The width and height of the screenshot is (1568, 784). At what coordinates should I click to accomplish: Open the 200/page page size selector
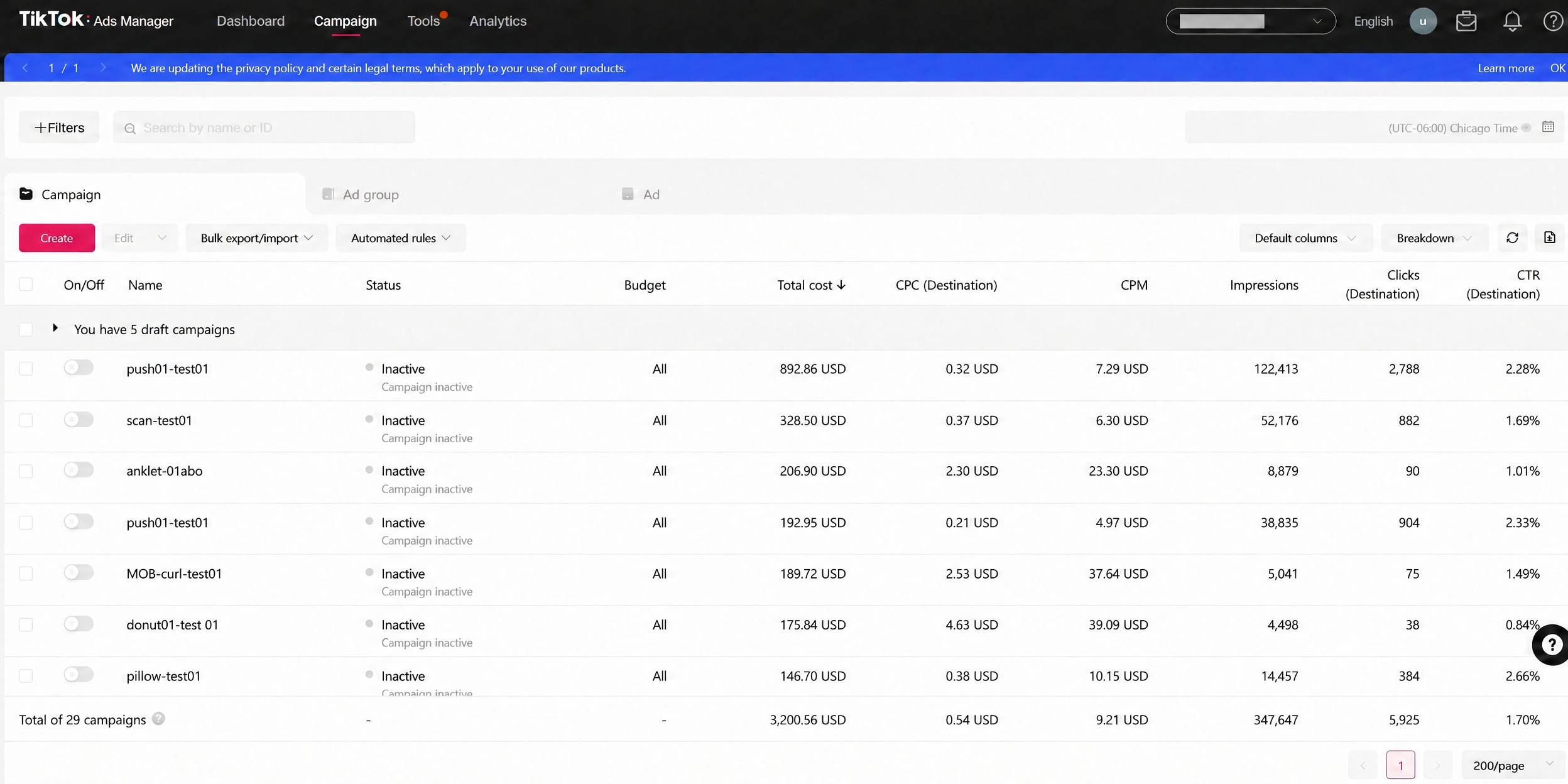(x=1512, y=765)
